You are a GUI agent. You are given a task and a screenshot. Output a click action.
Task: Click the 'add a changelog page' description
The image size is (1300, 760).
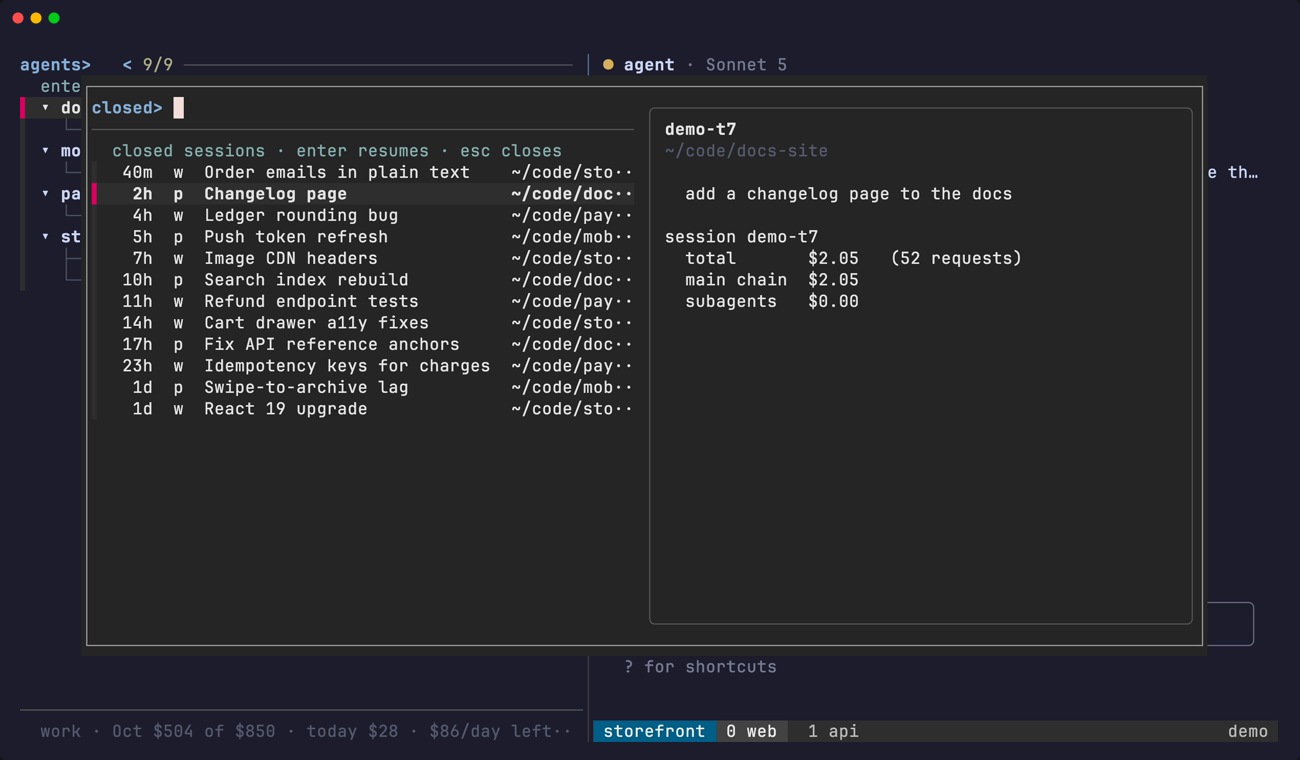click(x=848, y=194)
